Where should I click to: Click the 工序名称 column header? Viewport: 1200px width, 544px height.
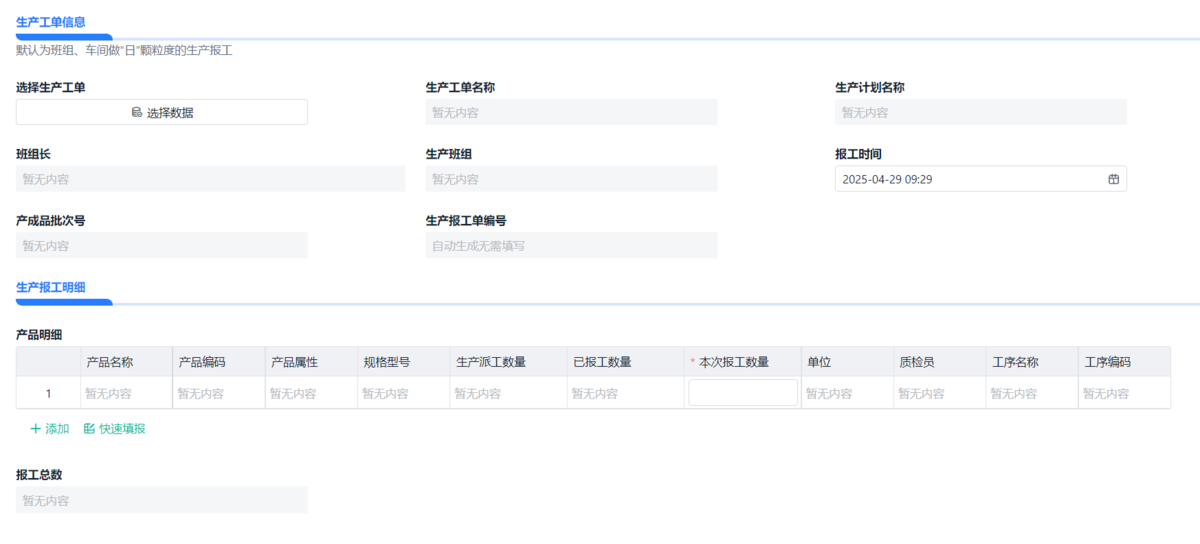(1032, 362)
